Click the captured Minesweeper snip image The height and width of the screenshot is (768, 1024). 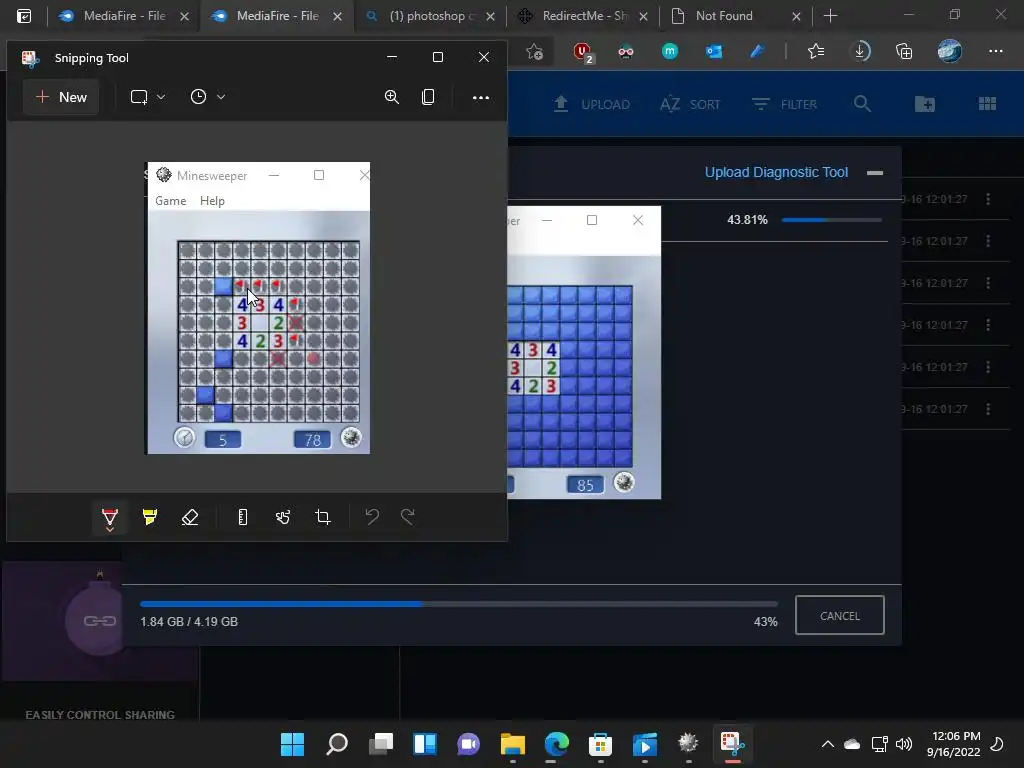click(257, 308)
